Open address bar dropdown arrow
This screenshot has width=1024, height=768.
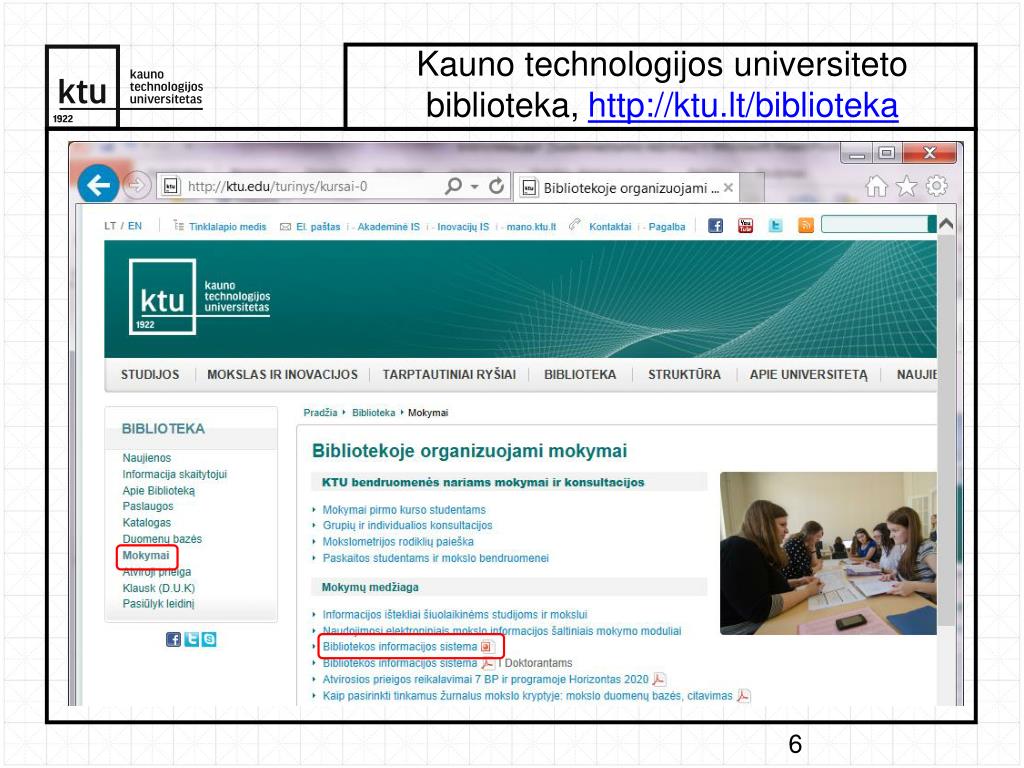tap(475, 187)
